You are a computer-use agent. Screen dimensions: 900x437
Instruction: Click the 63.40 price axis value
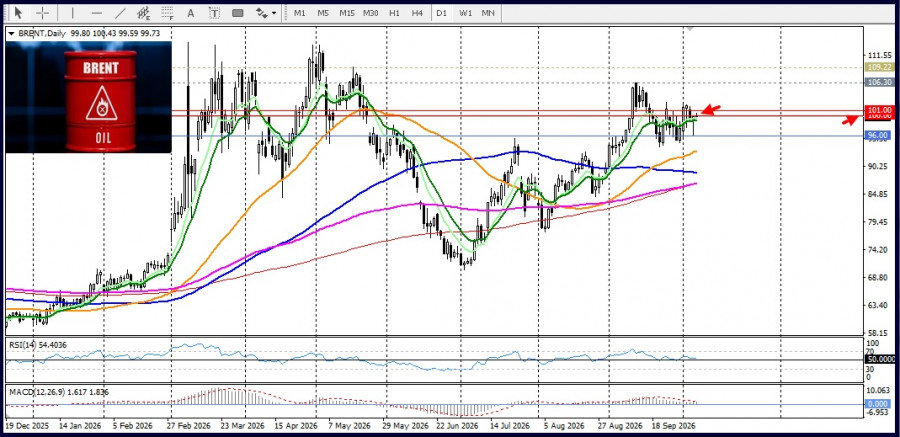(x=878, y=305)
